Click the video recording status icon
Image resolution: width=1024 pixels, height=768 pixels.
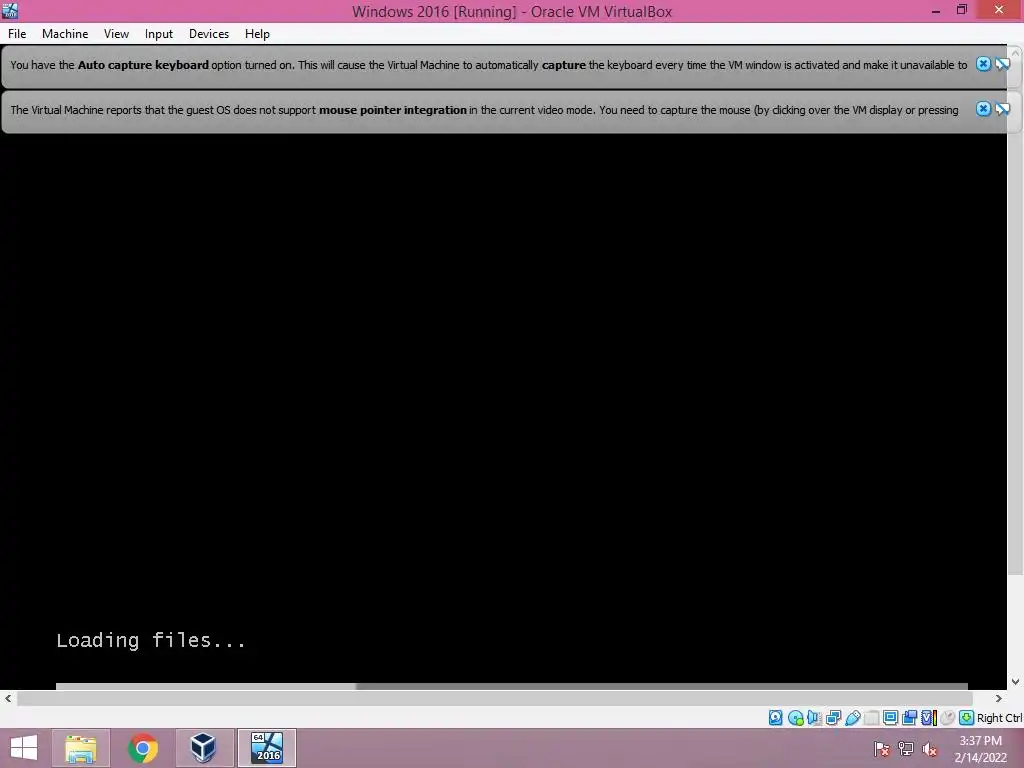(x=909, y=718)
